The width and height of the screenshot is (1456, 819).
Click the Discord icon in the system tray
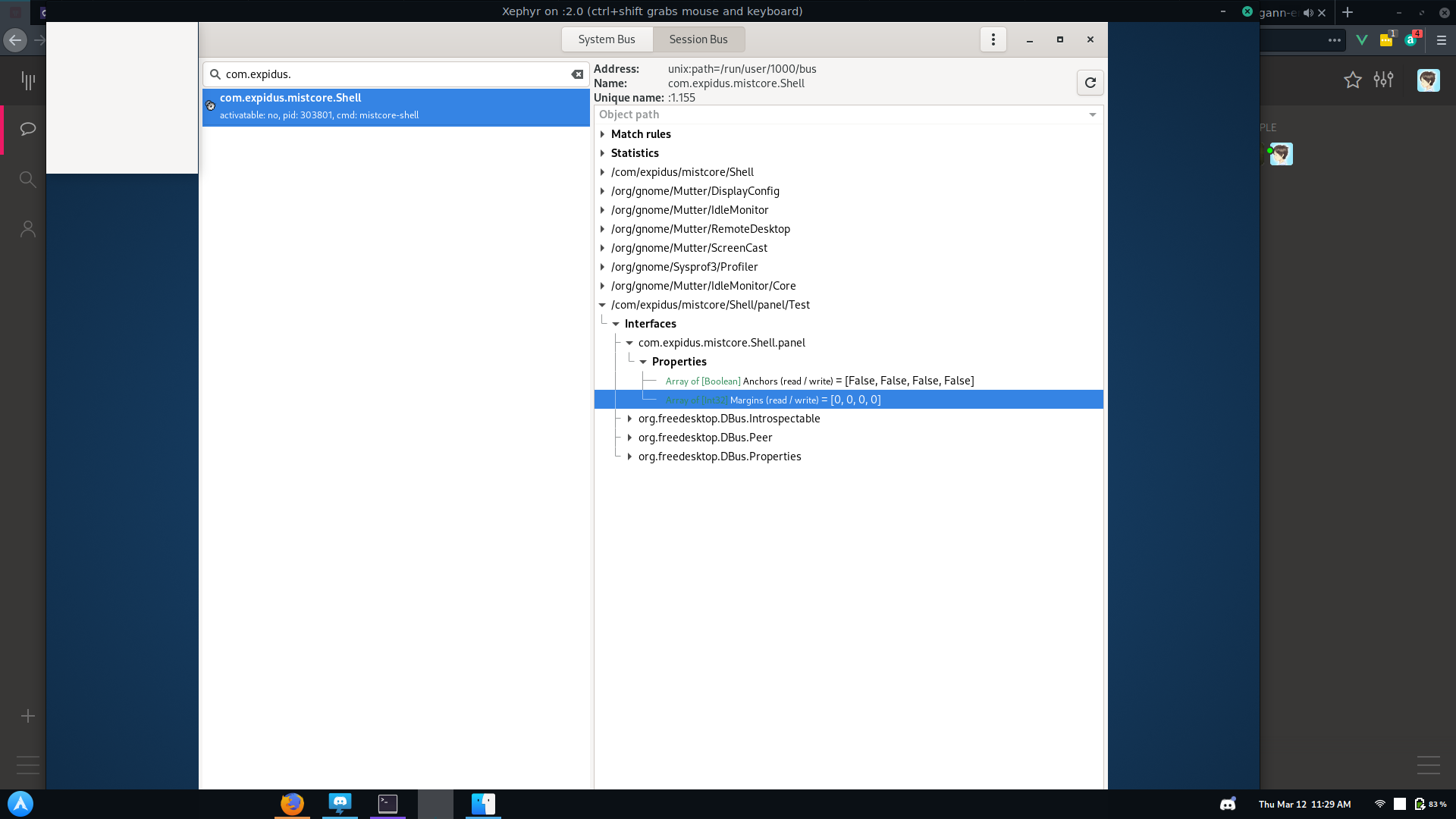click(1228, 804)
